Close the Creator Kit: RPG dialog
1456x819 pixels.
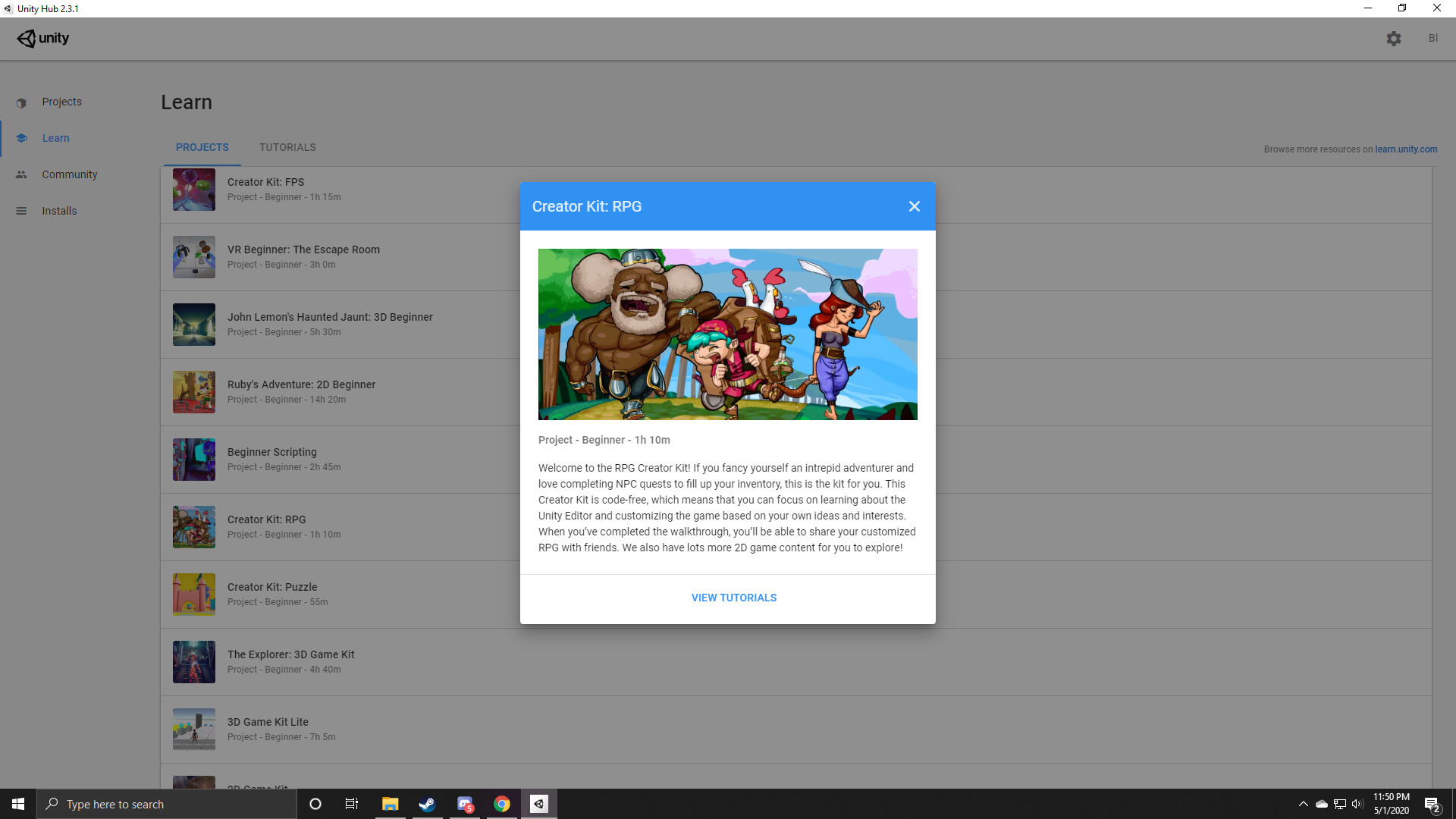point(914,206)
